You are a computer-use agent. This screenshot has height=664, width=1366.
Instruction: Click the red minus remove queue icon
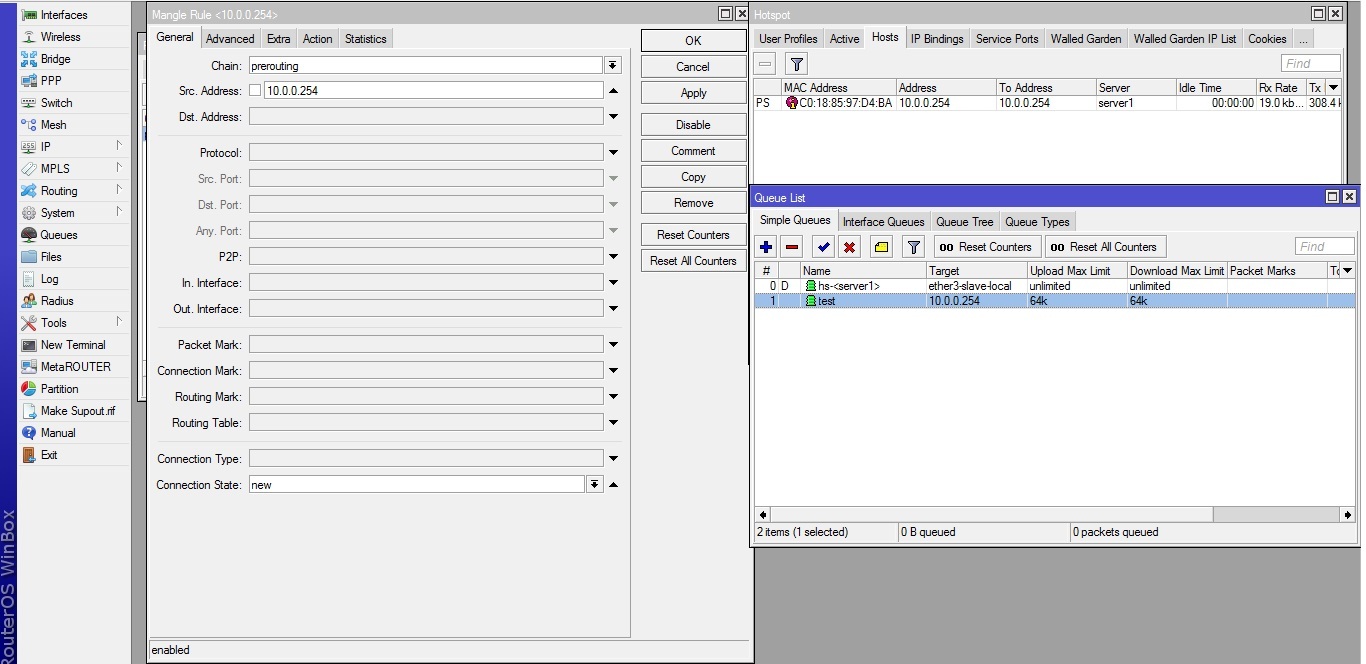click(x=792, y=247)
